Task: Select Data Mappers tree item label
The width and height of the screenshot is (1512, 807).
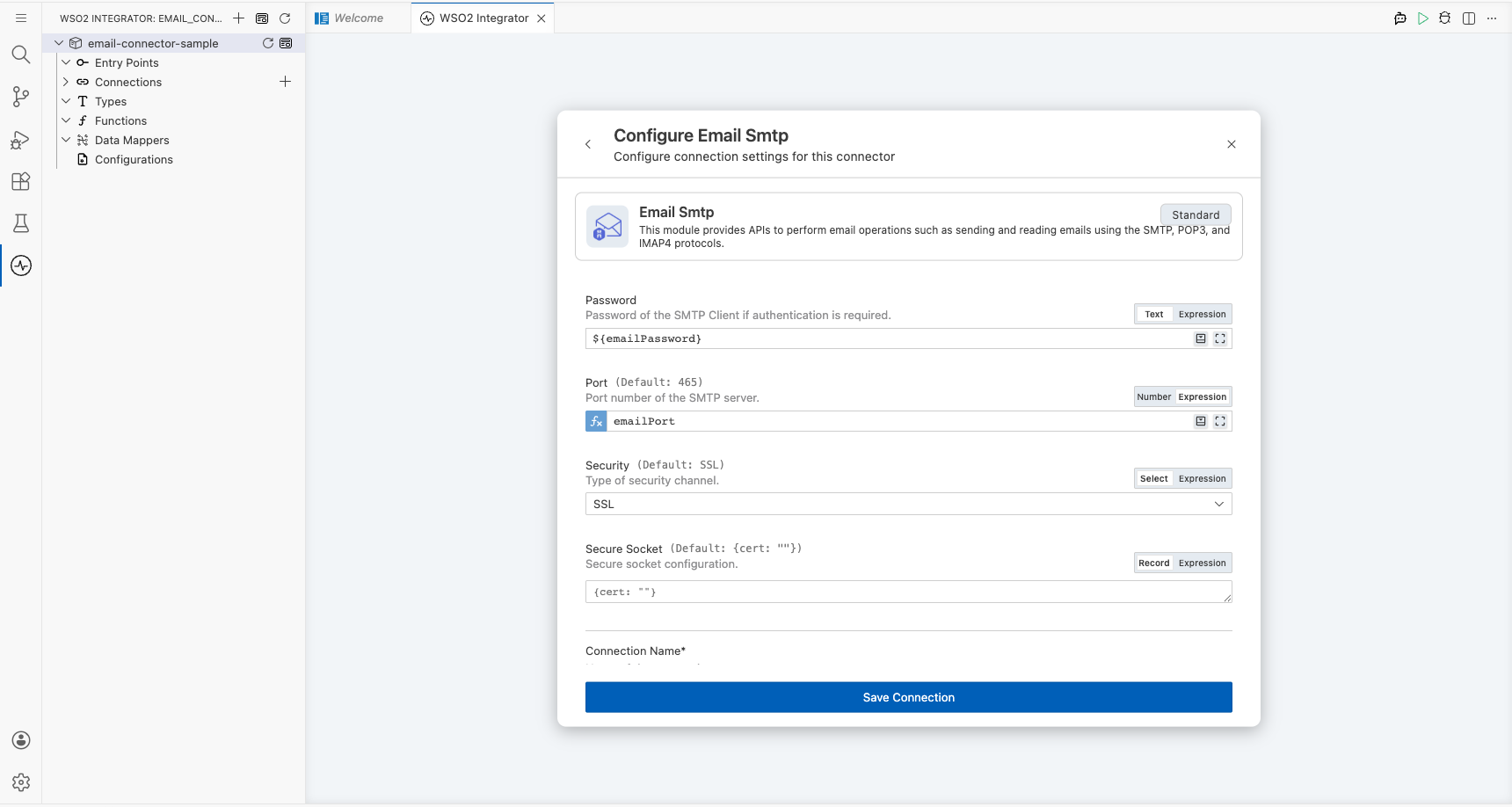Action: pos(132,140)
